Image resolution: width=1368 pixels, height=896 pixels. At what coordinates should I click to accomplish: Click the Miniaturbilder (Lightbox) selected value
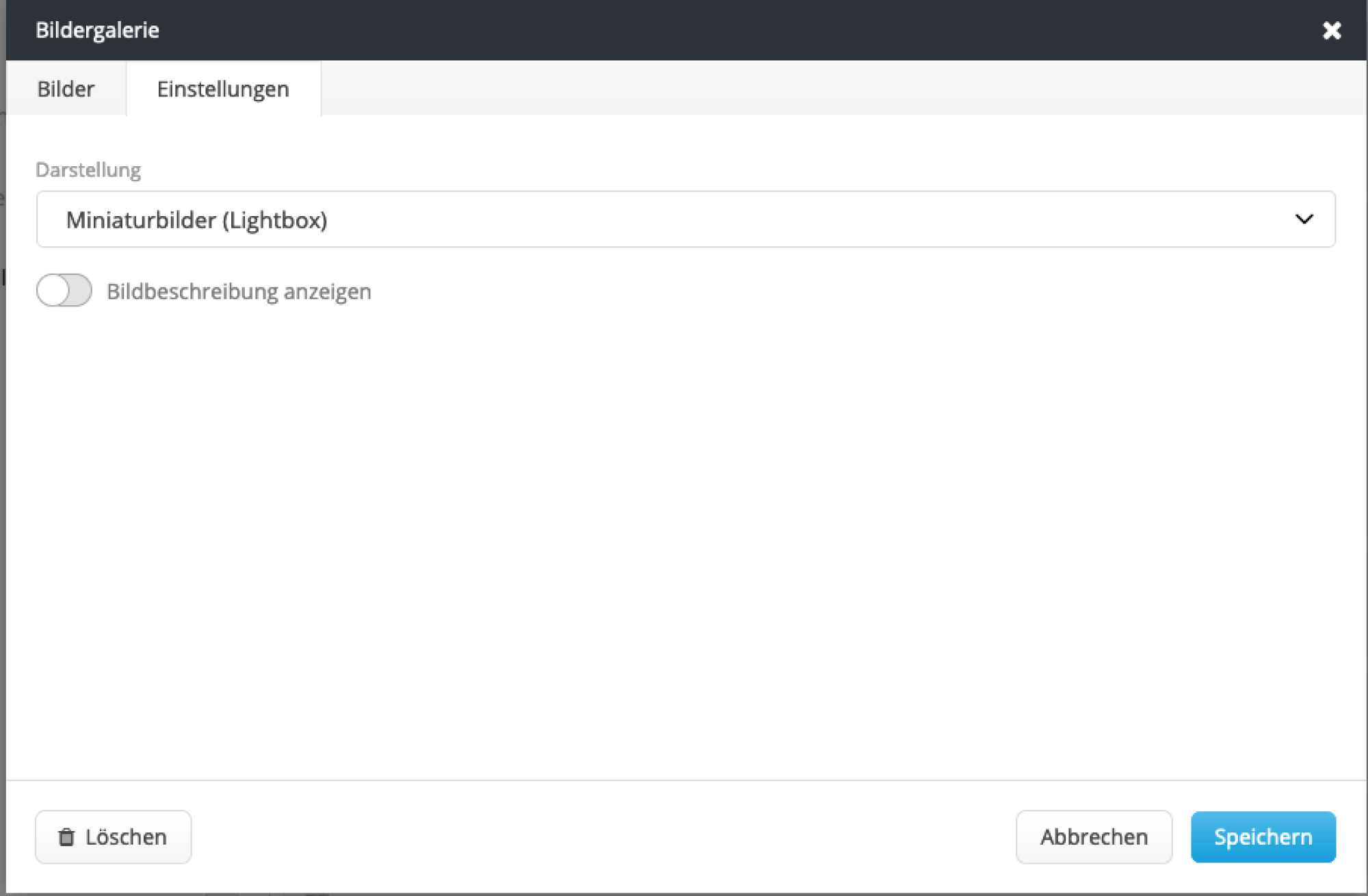(x=197, y=220)
